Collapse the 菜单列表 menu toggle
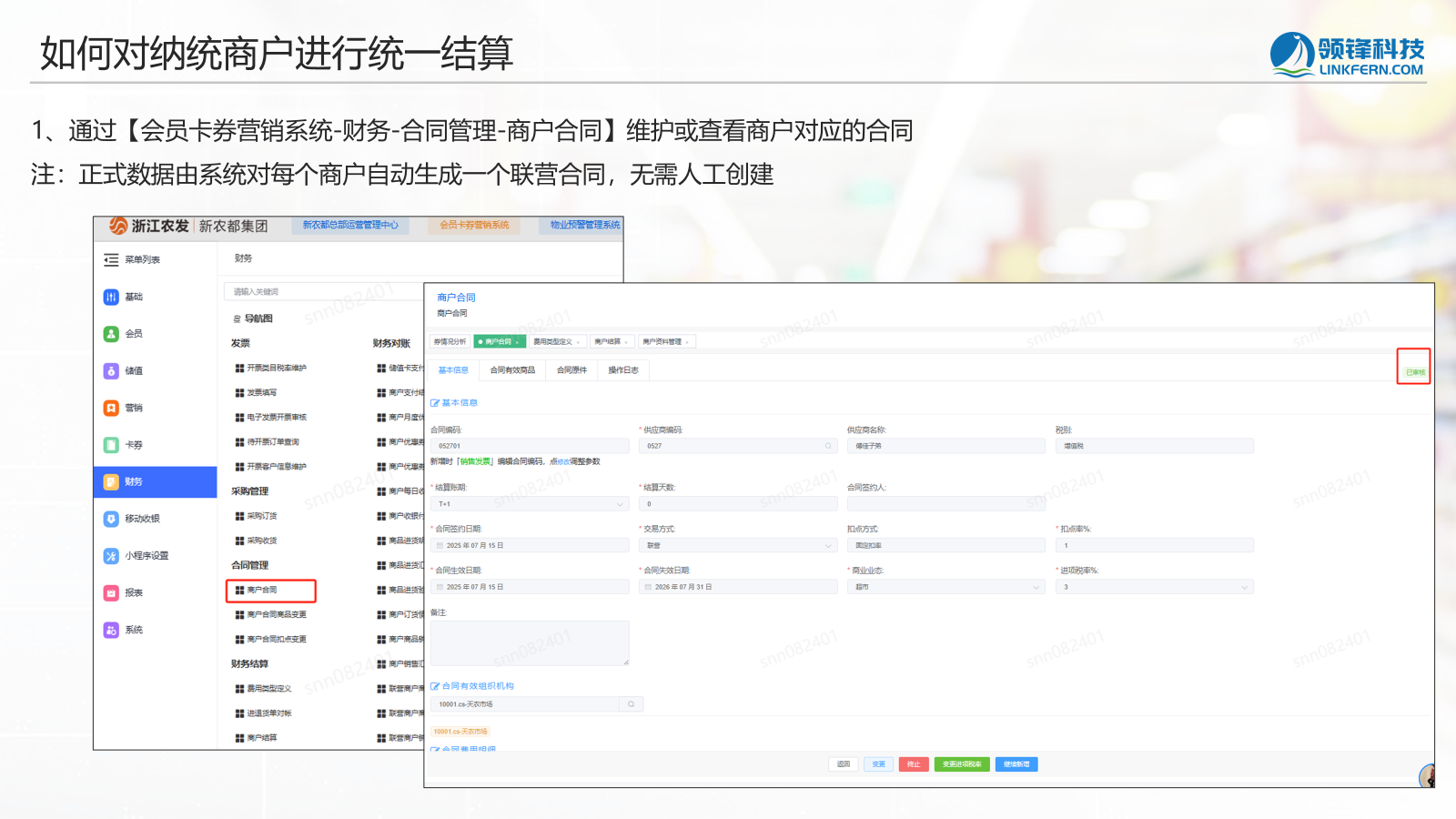Viewport: 1456px width, 819px height. 111,260
